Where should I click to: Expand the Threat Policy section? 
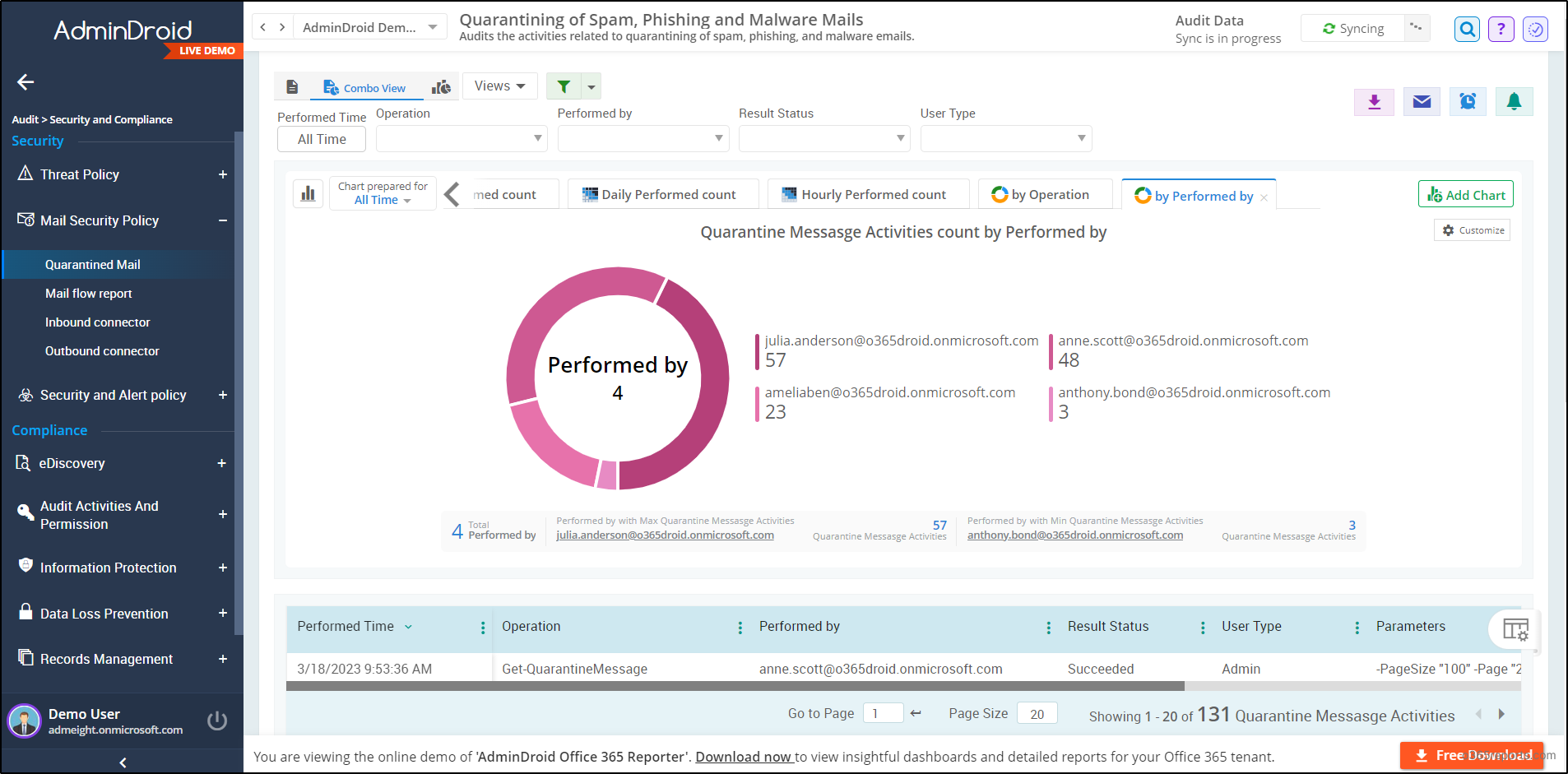[x=221, y=174]
